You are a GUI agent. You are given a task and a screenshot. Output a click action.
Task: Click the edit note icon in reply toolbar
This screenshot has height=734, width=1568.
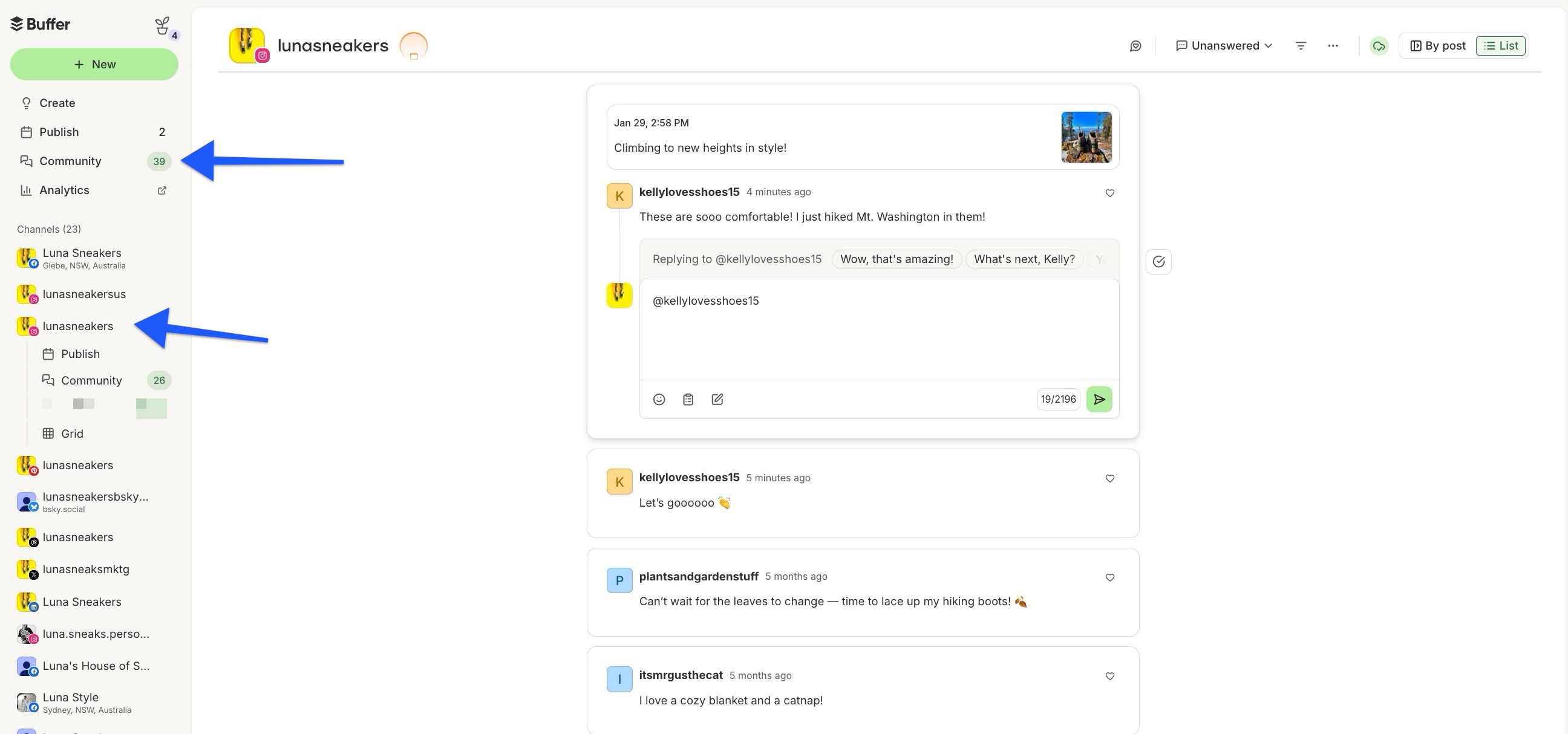(x=717, y=400)
